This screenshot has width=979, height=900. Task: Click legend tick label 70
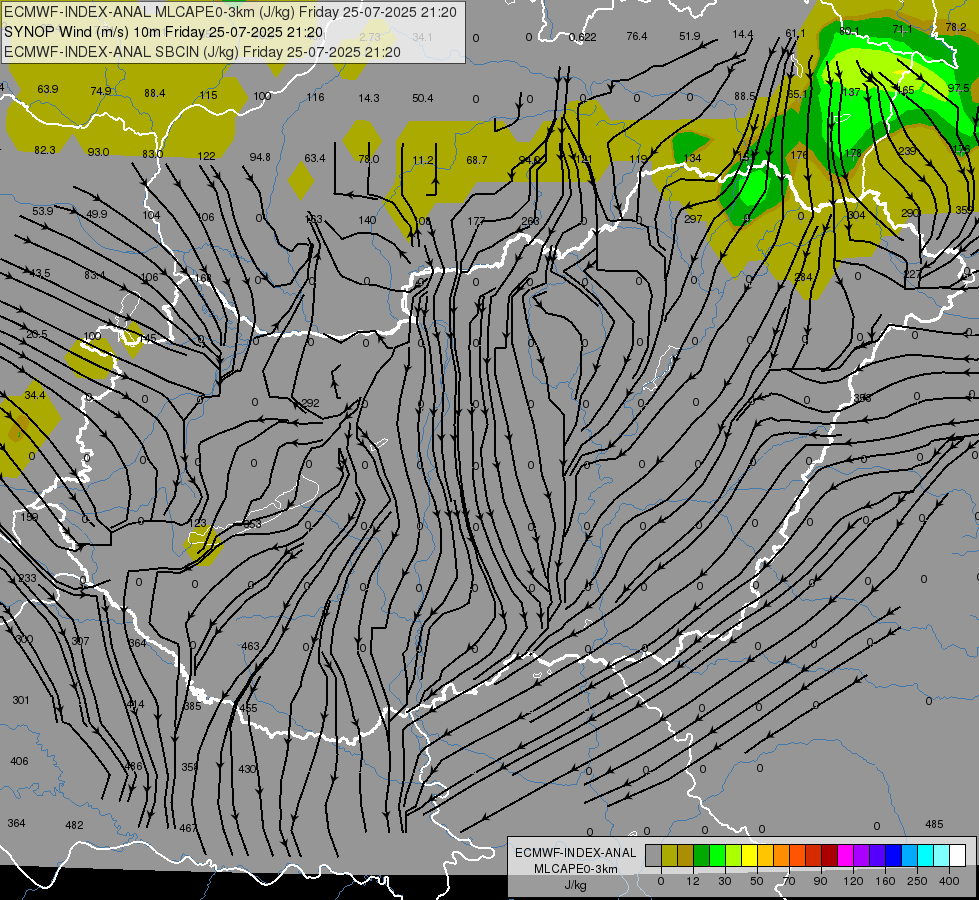point(789,881)
